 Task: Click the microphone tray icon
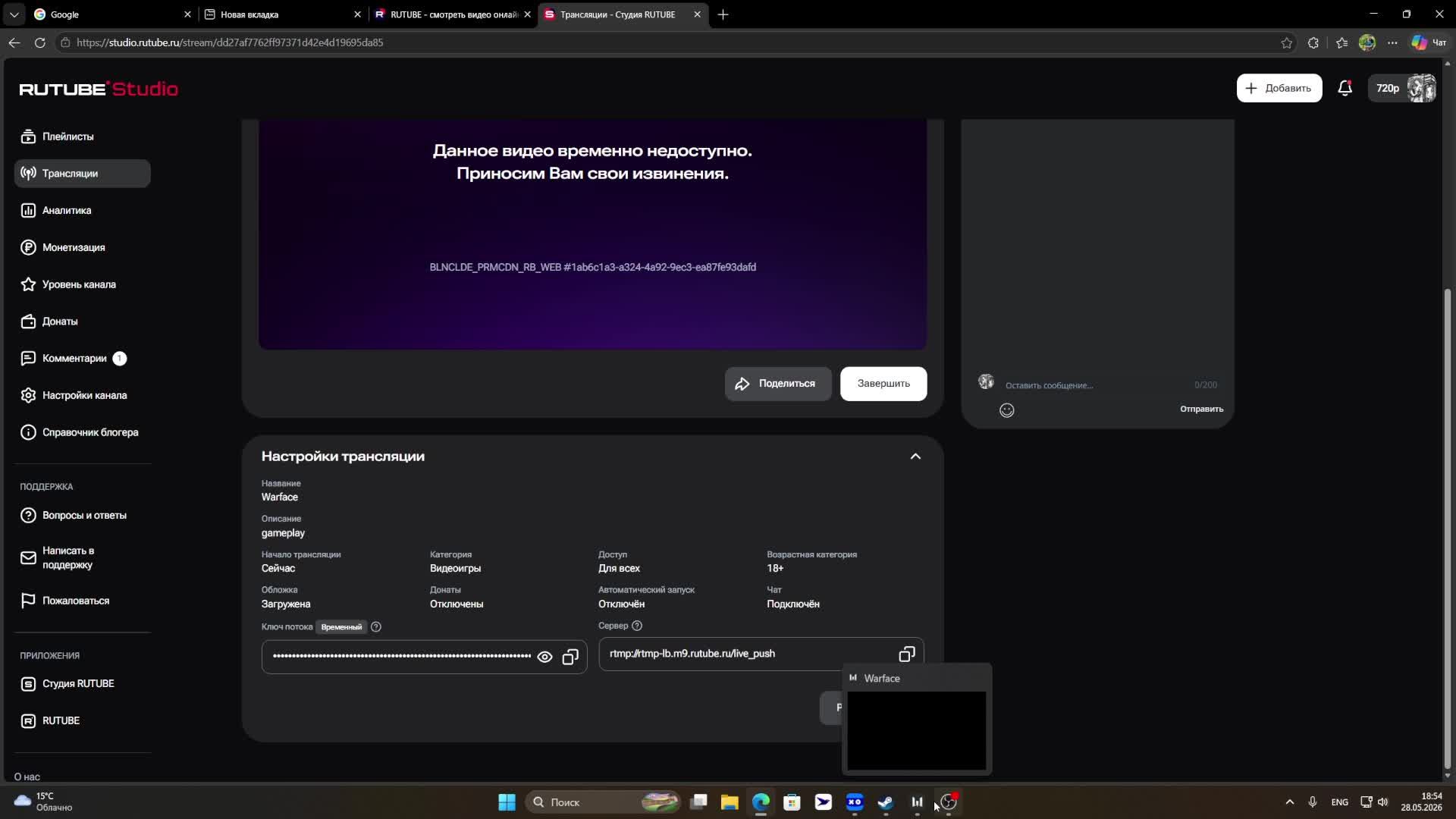[x=1313, y=802]
